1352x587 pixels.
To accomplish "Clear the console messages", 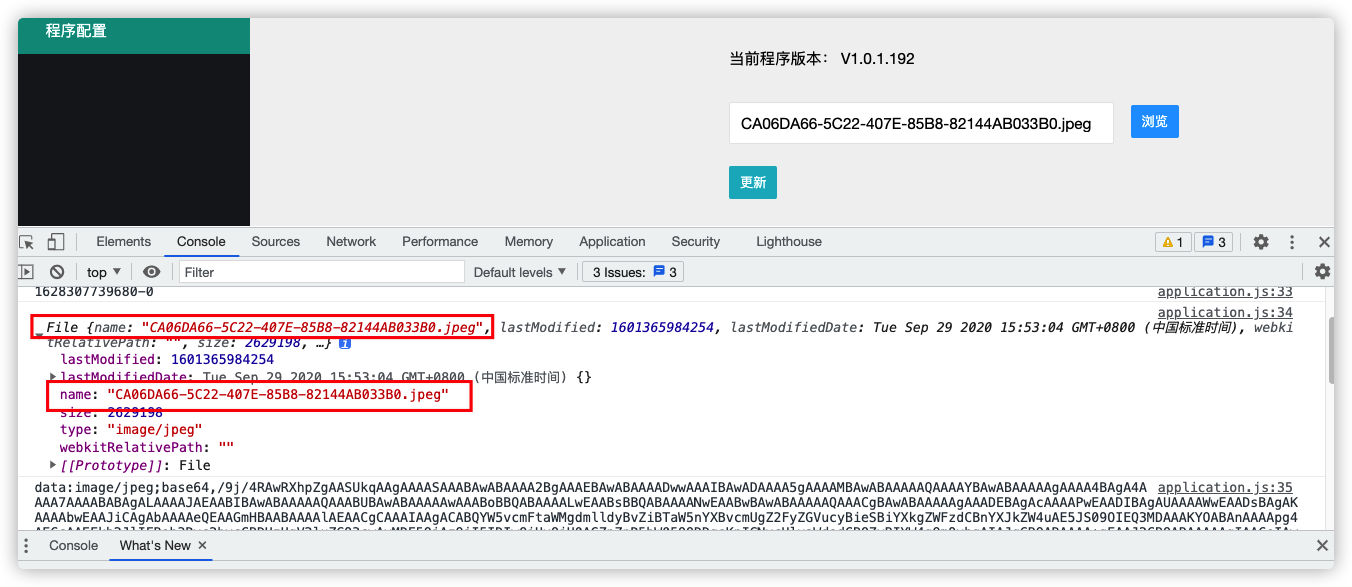I will (x=57, y=271).
